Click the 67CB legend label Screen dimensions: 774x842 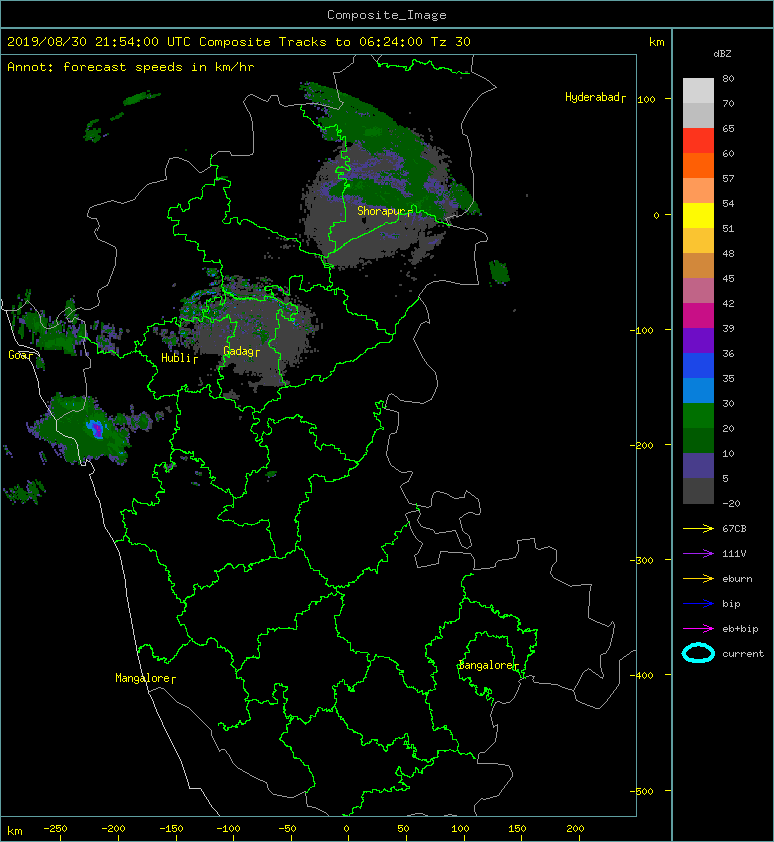[x=734, y=529]
